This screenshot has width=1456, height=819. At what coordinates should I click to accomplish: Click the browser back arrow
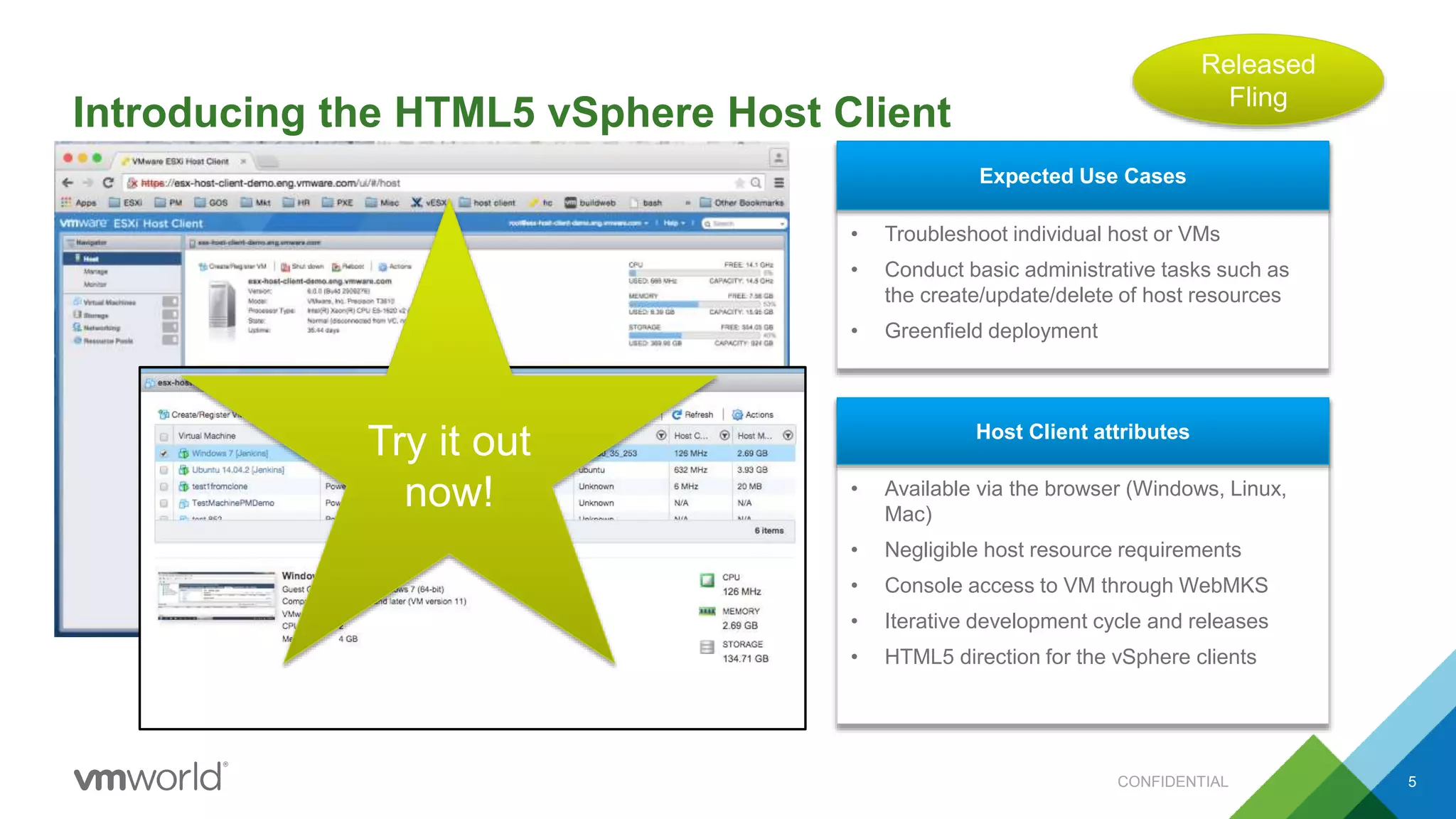pos(68,183)
